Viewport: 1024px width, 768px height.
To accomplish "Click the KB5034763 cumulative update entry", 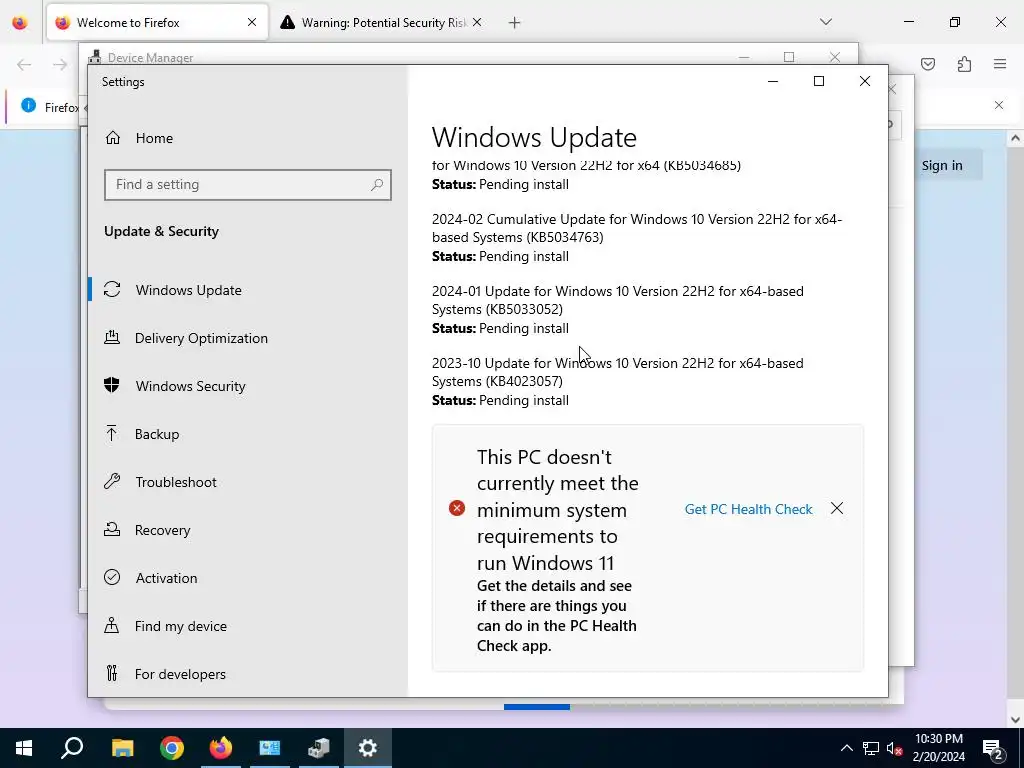I will click(637, 238).
